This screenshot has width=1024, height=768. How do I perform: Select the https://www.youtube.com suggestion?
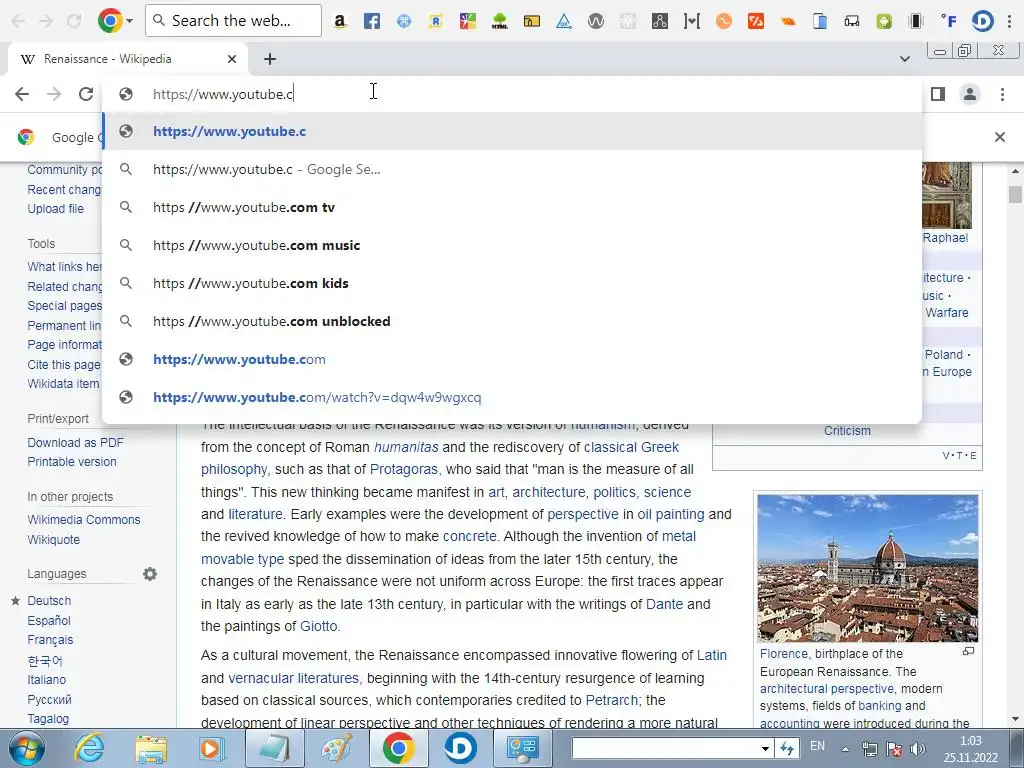pyautogui.click(x=512, y=359)
